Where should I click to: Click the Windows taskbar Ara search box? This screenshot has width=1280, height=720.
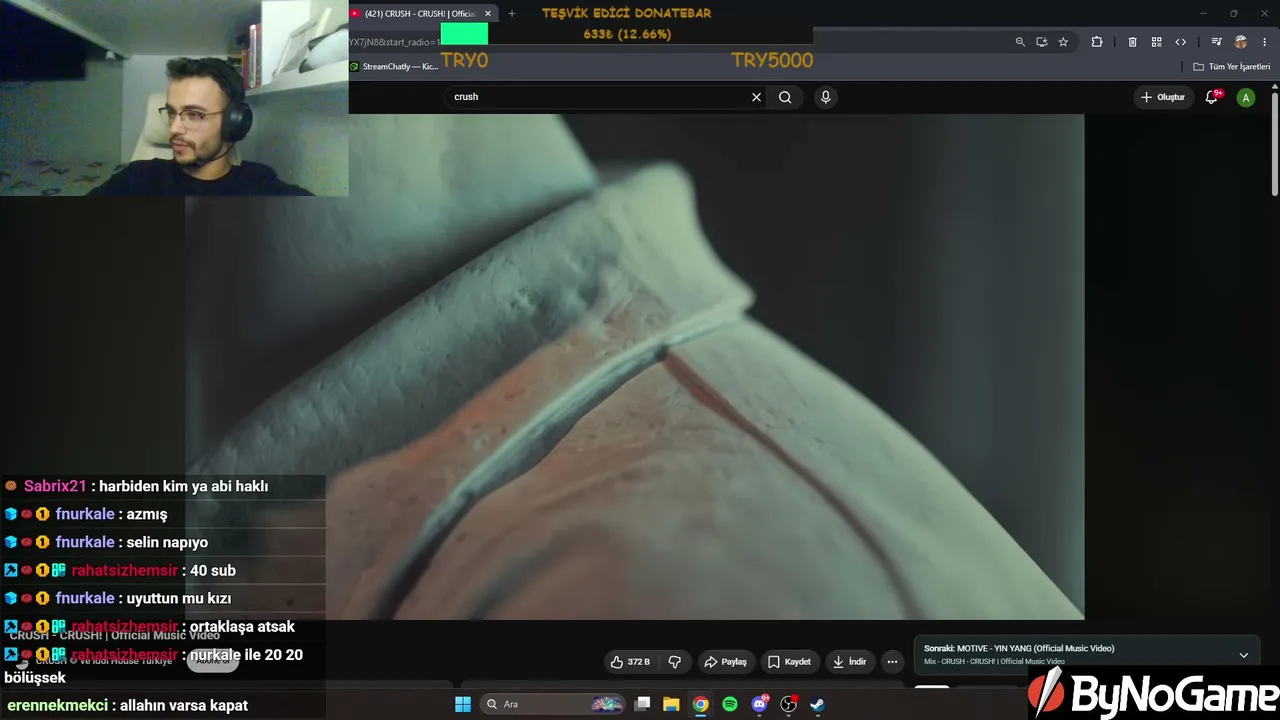[553, 704]
